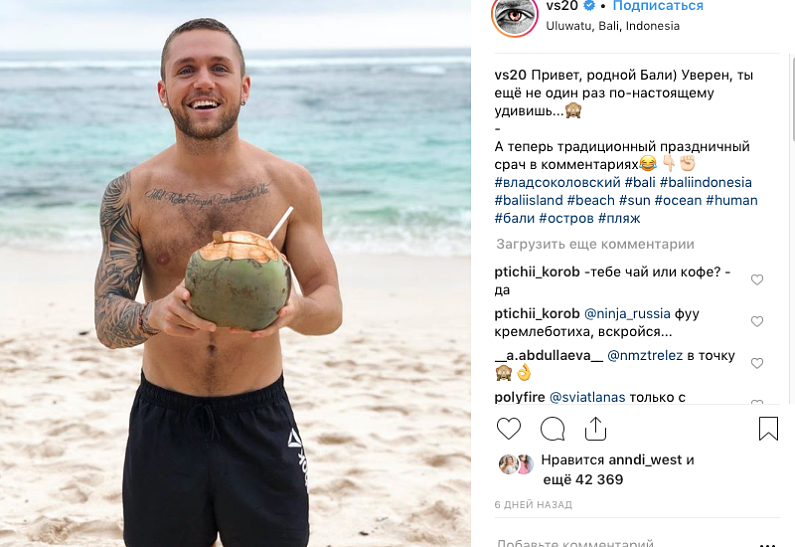Share the post via upload arrow icon

[595, 429]
